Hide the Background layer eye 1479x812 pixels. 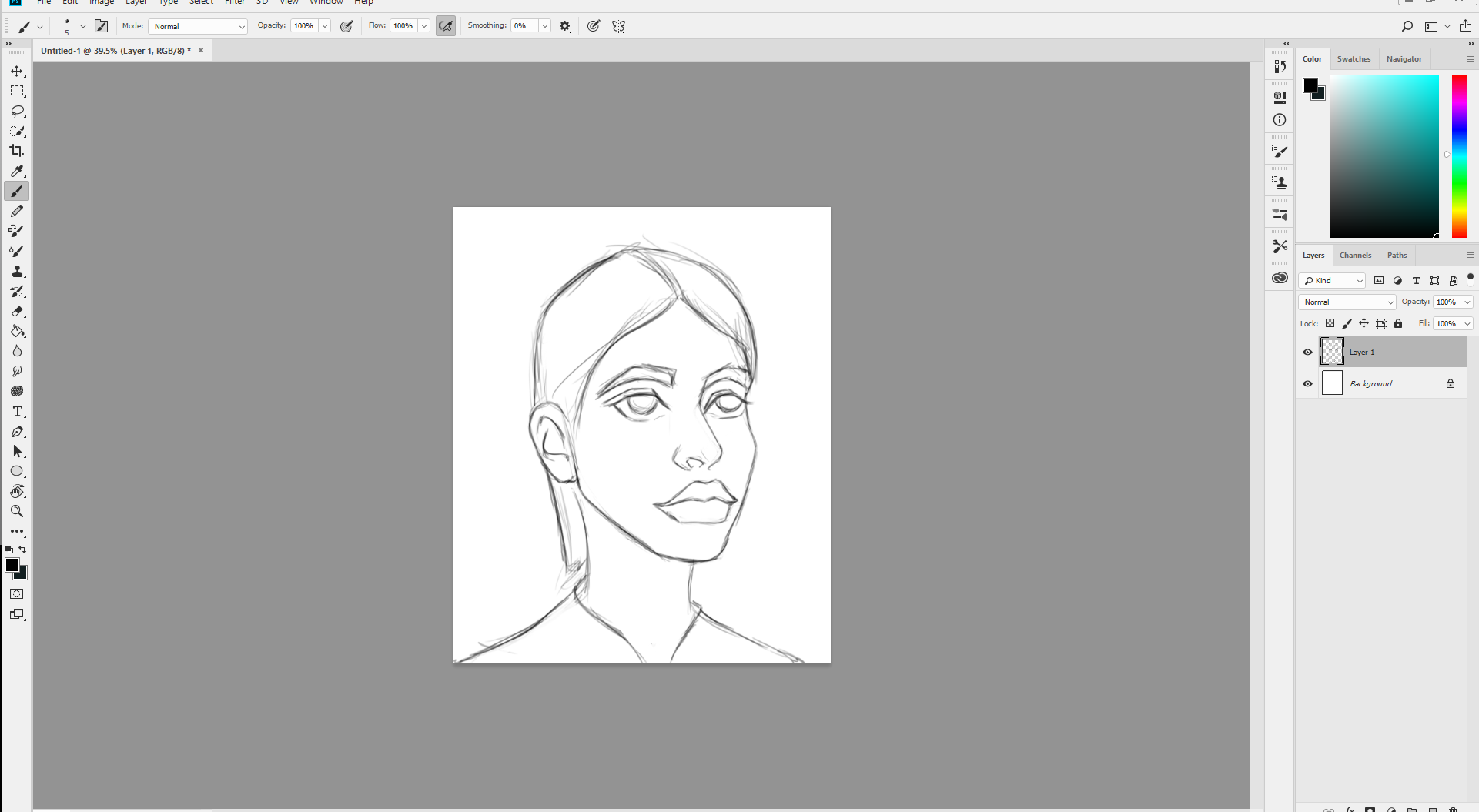tap(1307, 384)
